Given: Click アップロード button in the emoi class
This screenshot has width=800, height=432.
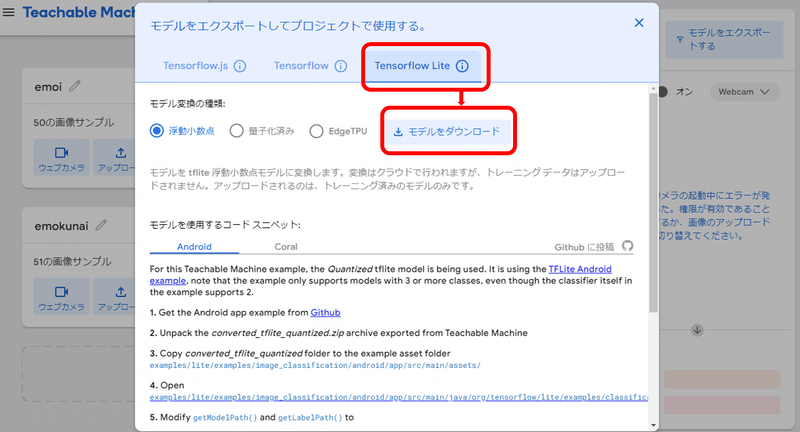Looking at the screenshot, I should click(x=114, y=158).
